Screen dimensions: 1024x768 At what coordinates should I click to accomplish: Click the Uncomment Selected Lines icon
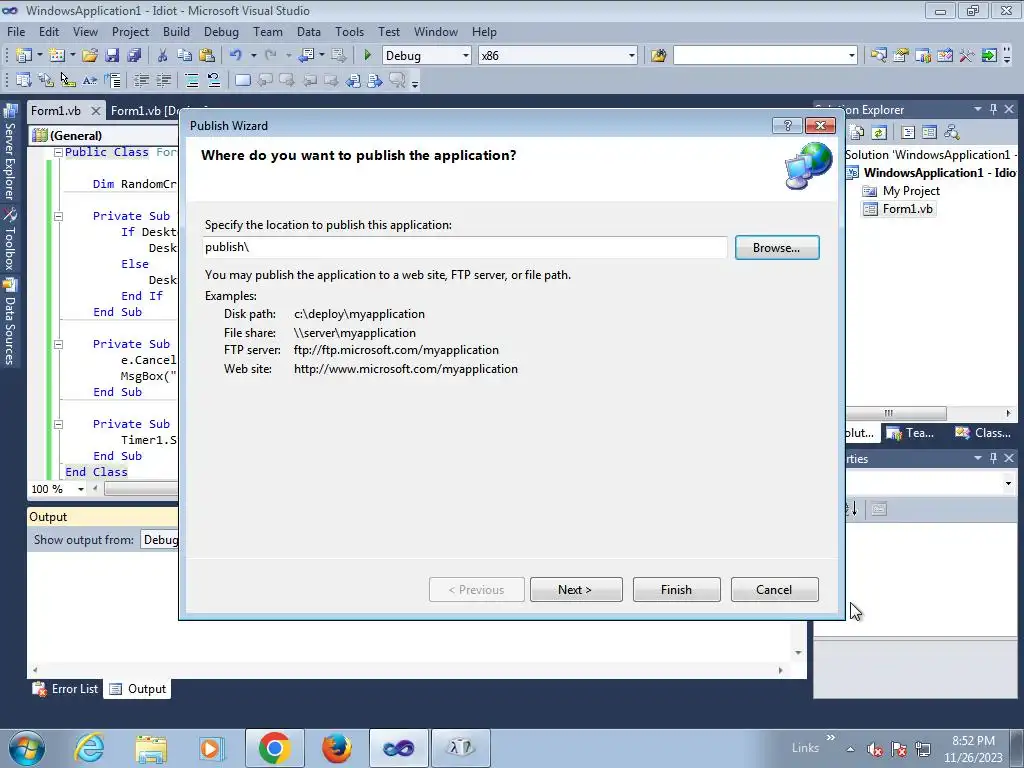[214, 80]
